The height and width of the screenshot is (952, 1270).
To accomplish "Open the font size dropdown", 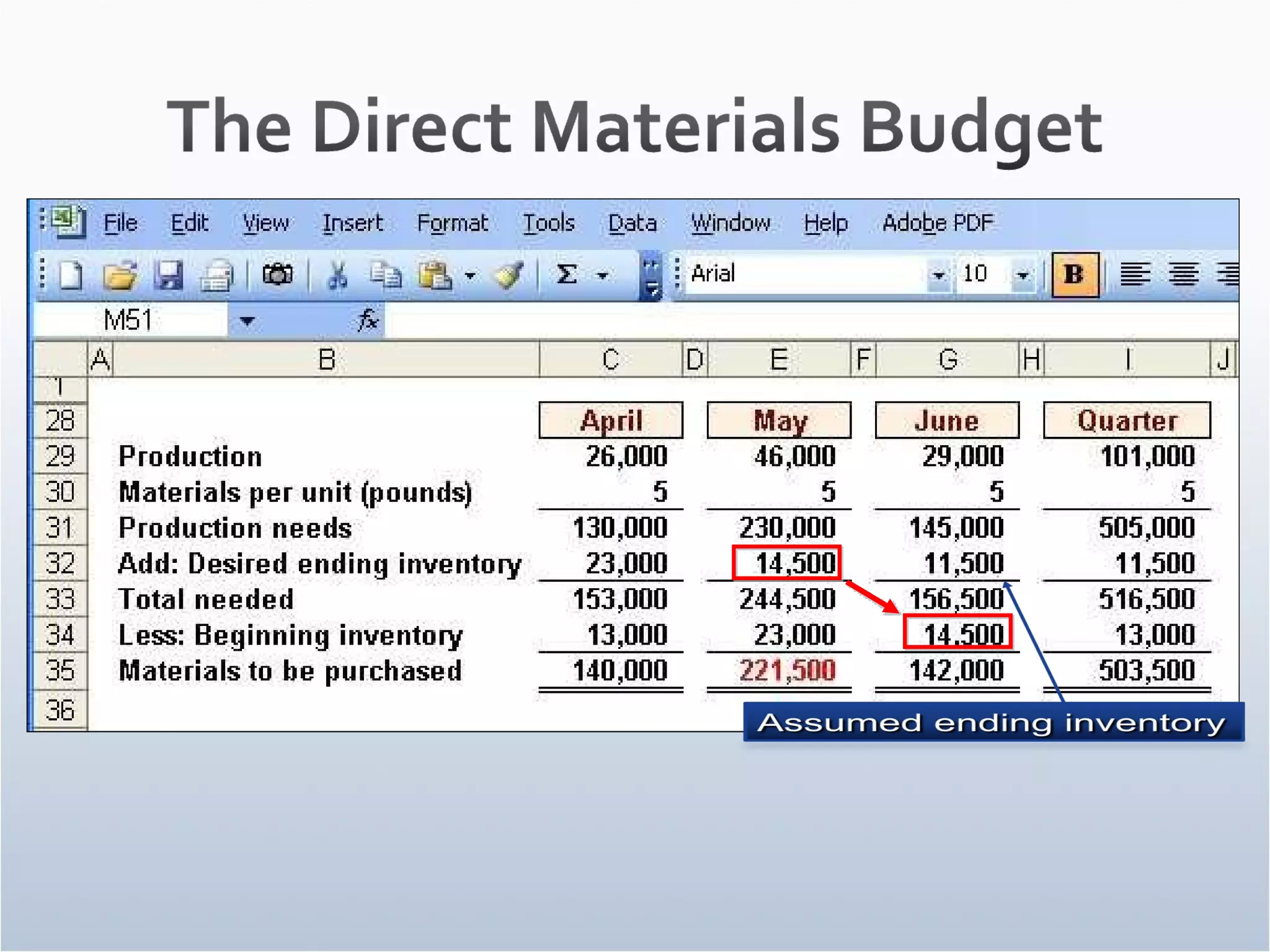I will point(1023,275).
